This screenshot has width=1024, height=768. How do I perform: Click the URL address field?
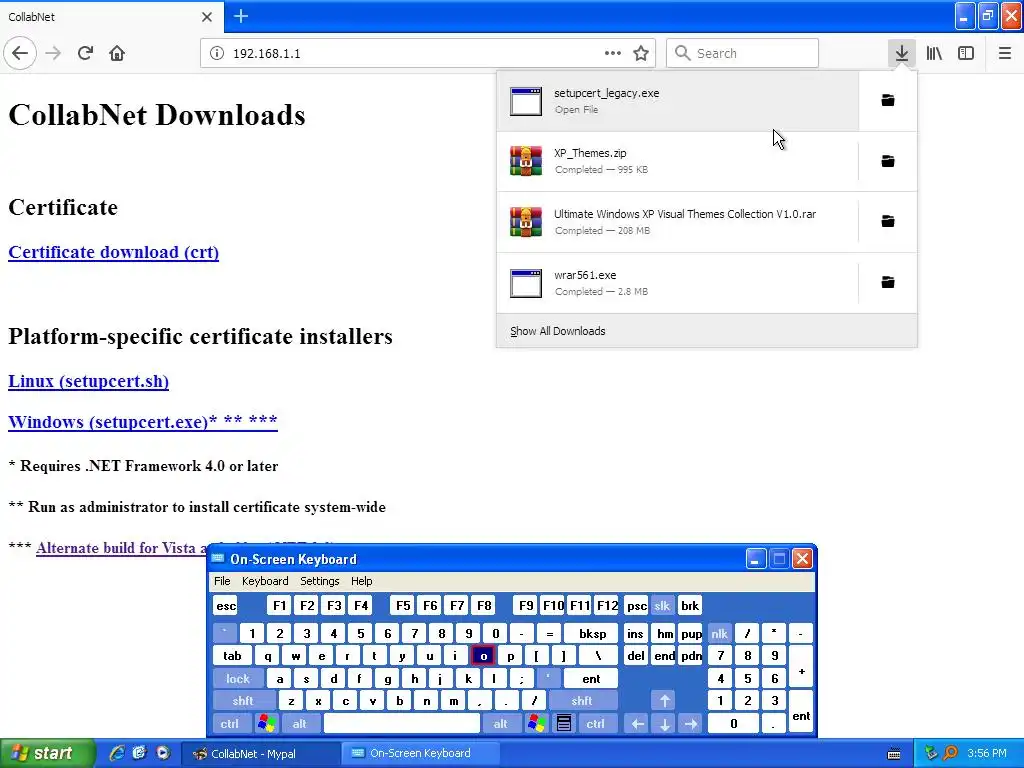[428, 53]
